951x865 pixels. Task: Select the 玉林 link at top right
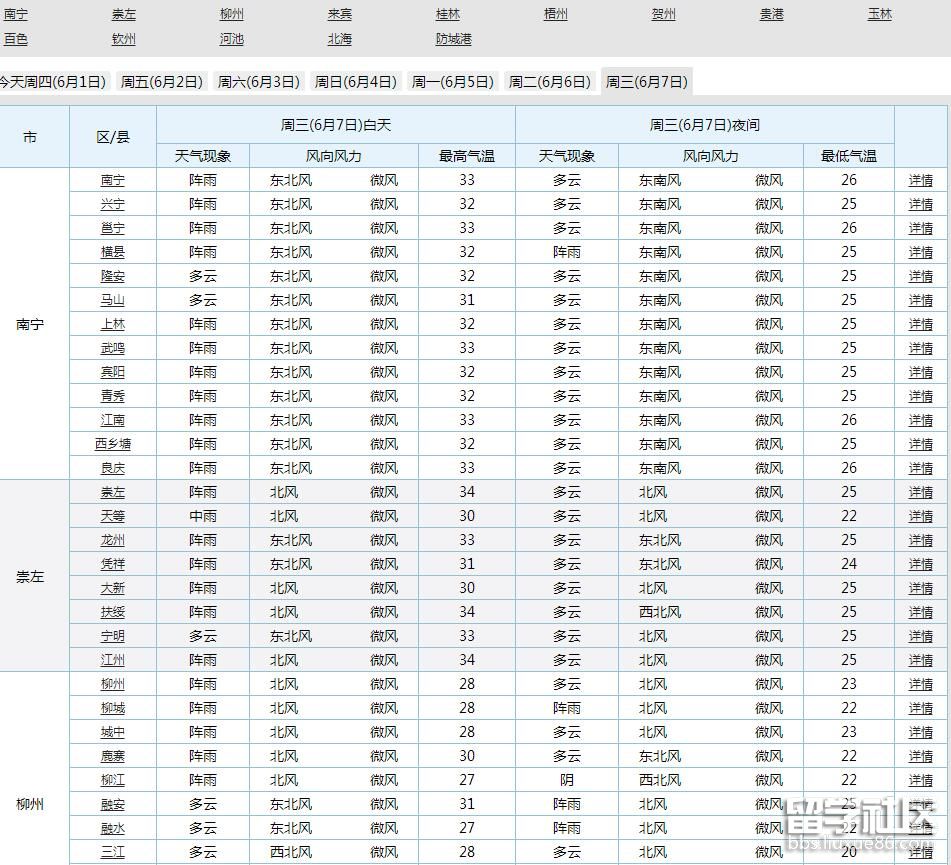879,14
